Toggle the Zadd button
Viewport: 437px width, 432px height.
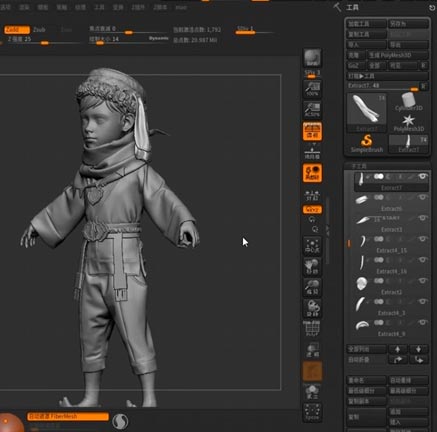pos(17,30)
